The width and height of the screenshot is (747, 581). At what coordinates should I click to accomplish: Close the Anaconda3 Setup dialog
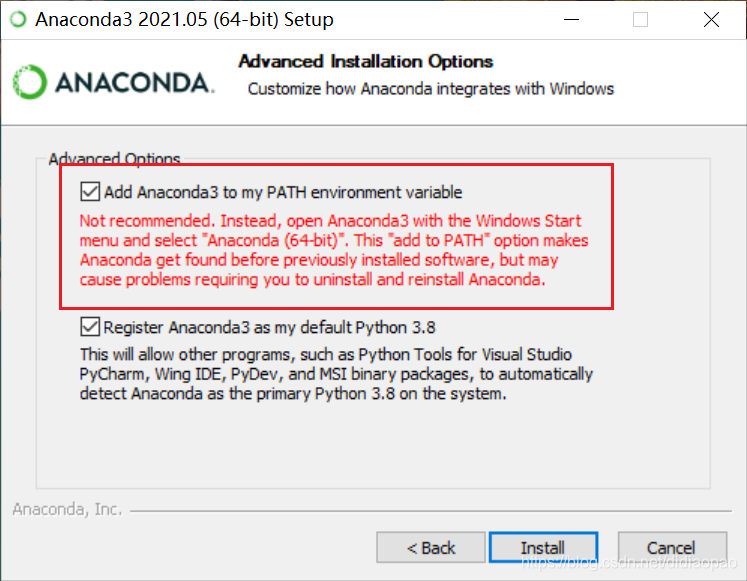click(710, 19)
